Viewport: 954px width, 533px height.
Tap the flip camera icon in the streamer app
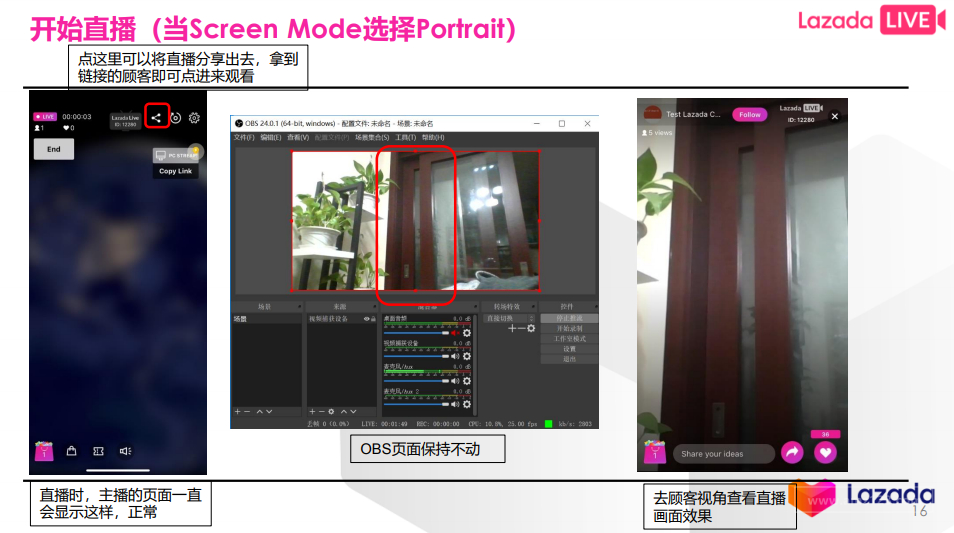[176, 117]
